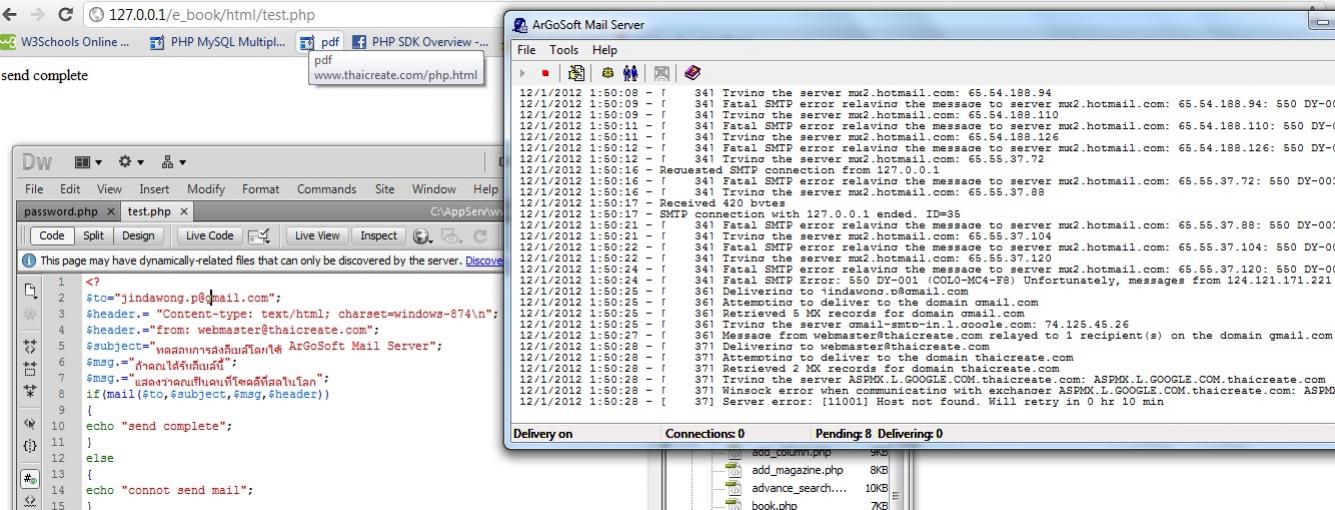Click the greyed mailbox icon in ArGoSoft toolbar
The width and height of the screenshot is (1335, 510).
(x=661, y=73)
